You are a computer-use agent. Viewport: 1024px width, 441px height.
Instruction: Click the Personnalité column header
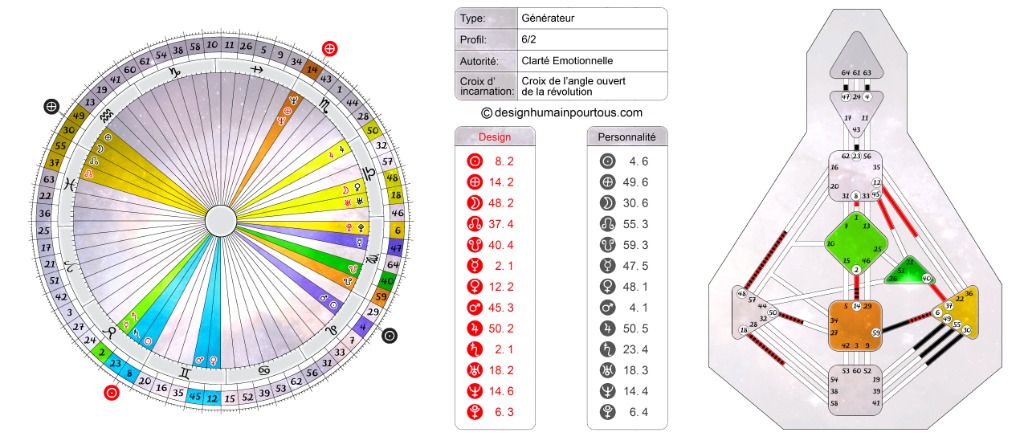coord(626,136)
